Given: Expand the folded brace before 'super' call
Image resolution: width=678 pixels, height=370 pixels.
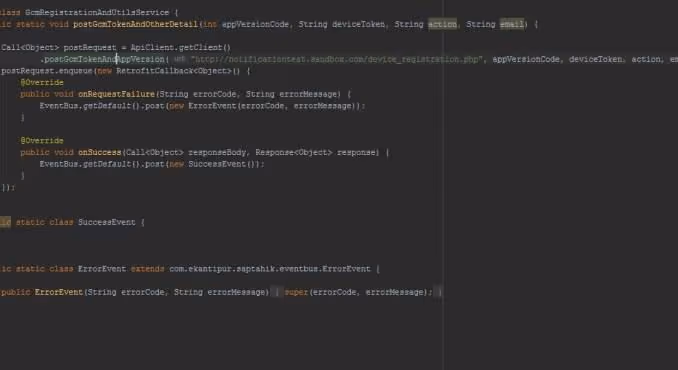Looking at the screenshot, I should [277, 292].
